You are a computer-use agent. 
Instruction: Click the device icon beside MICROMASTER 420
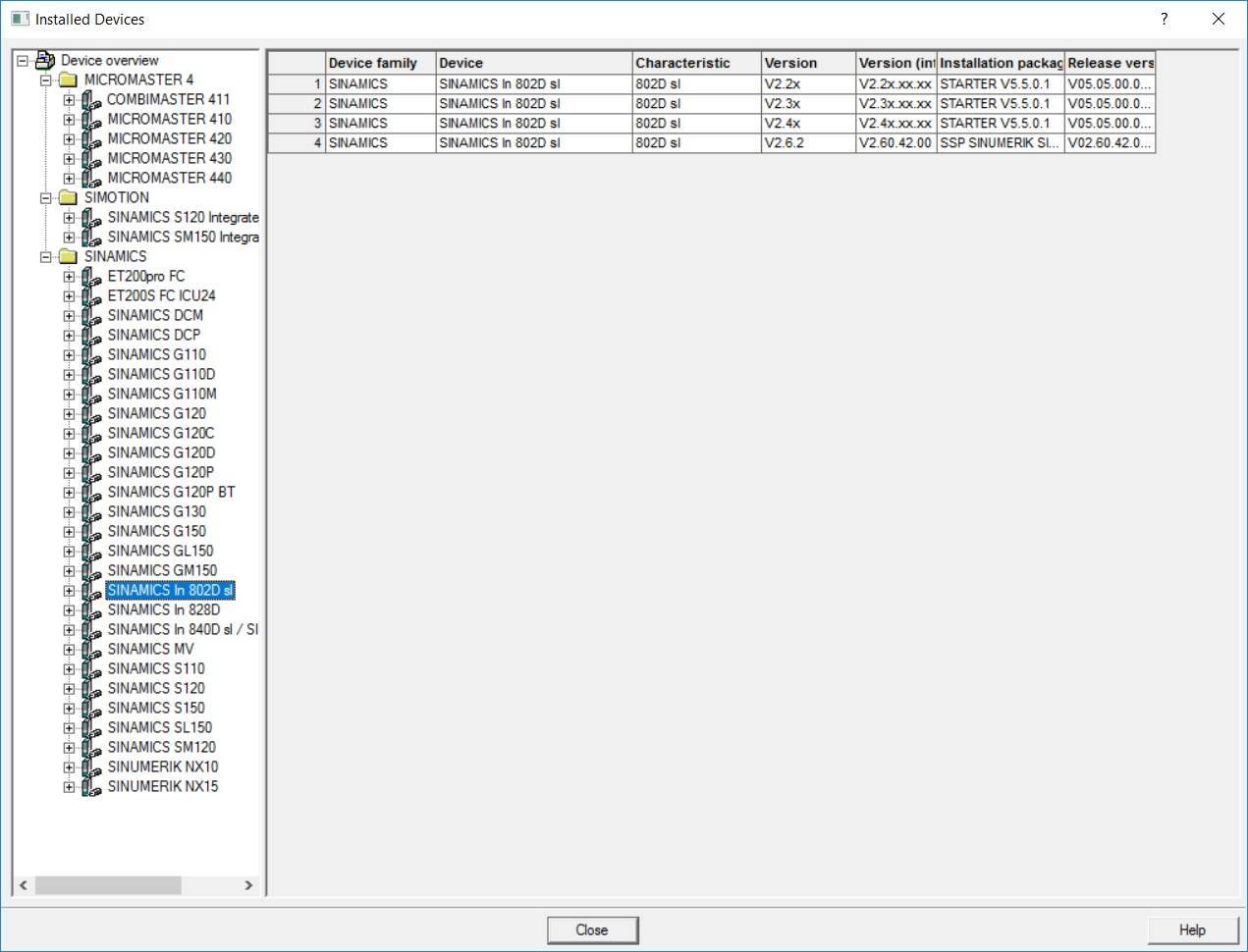pyautogui.click(x=91, y=139)
